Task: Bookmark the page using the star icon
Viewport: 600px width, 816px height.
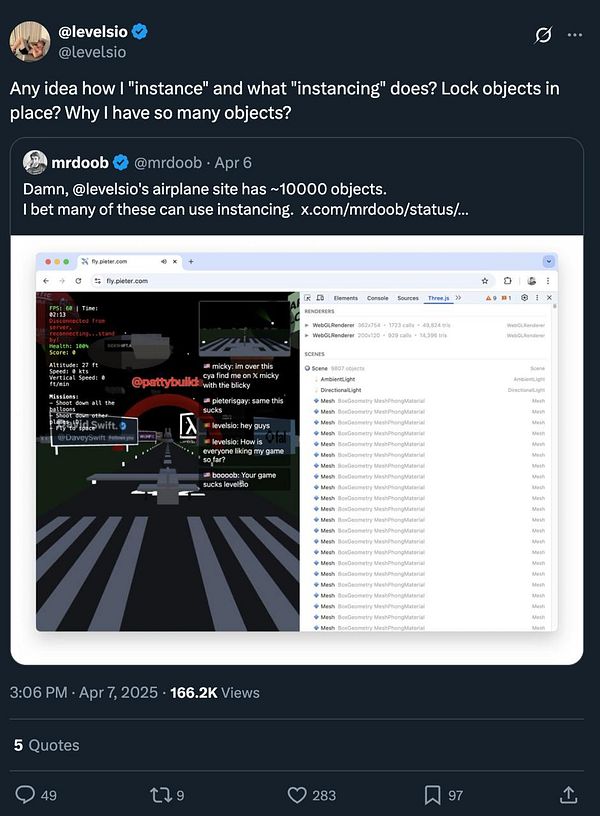Action: click(484, 281)
